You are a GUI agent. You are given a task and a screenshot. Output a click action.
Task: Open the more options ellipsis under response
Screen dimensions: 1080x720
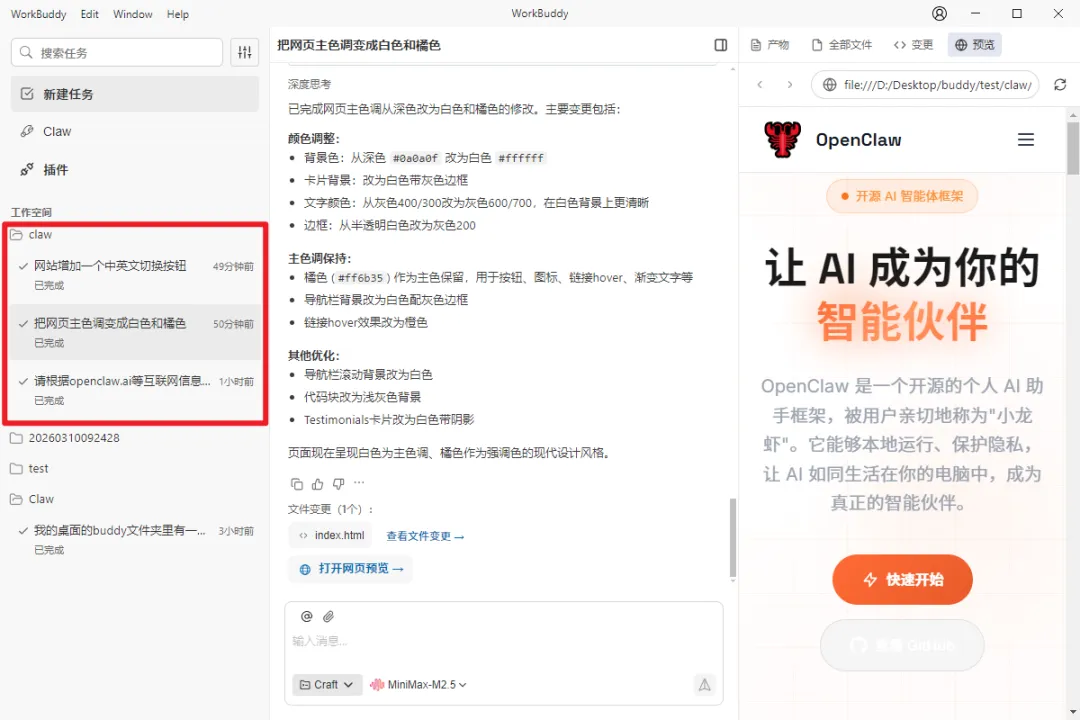[x=359, y=484]
